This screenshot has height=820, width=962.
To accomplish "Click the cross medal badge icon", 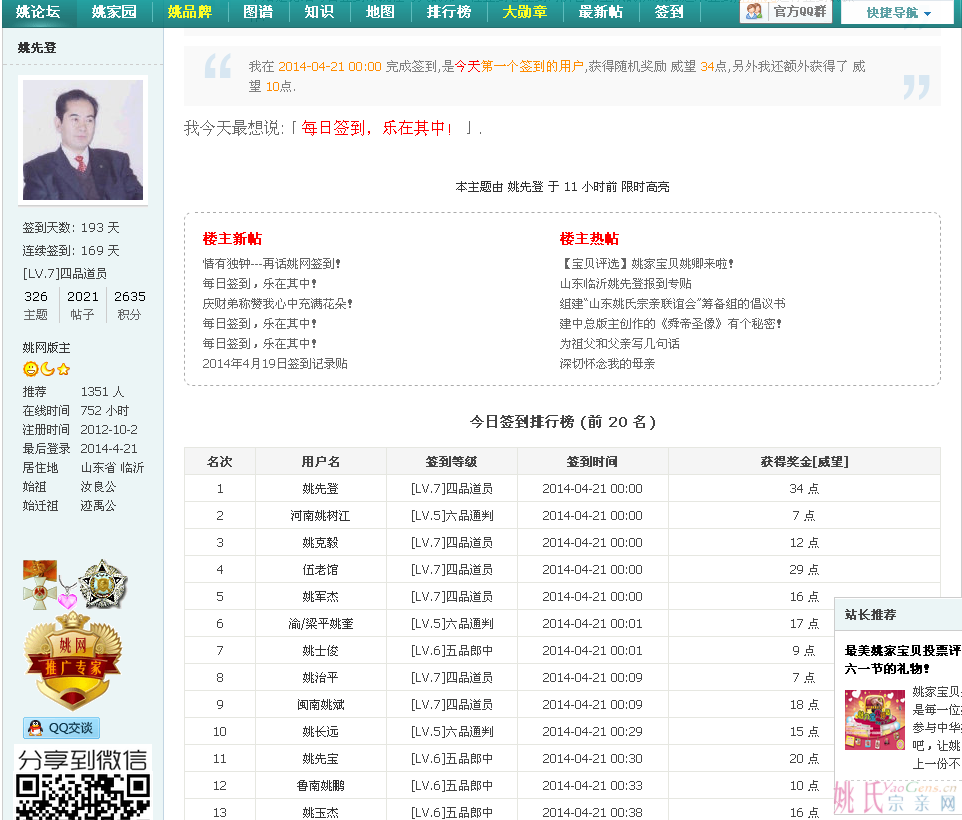I will coord(39,583).
